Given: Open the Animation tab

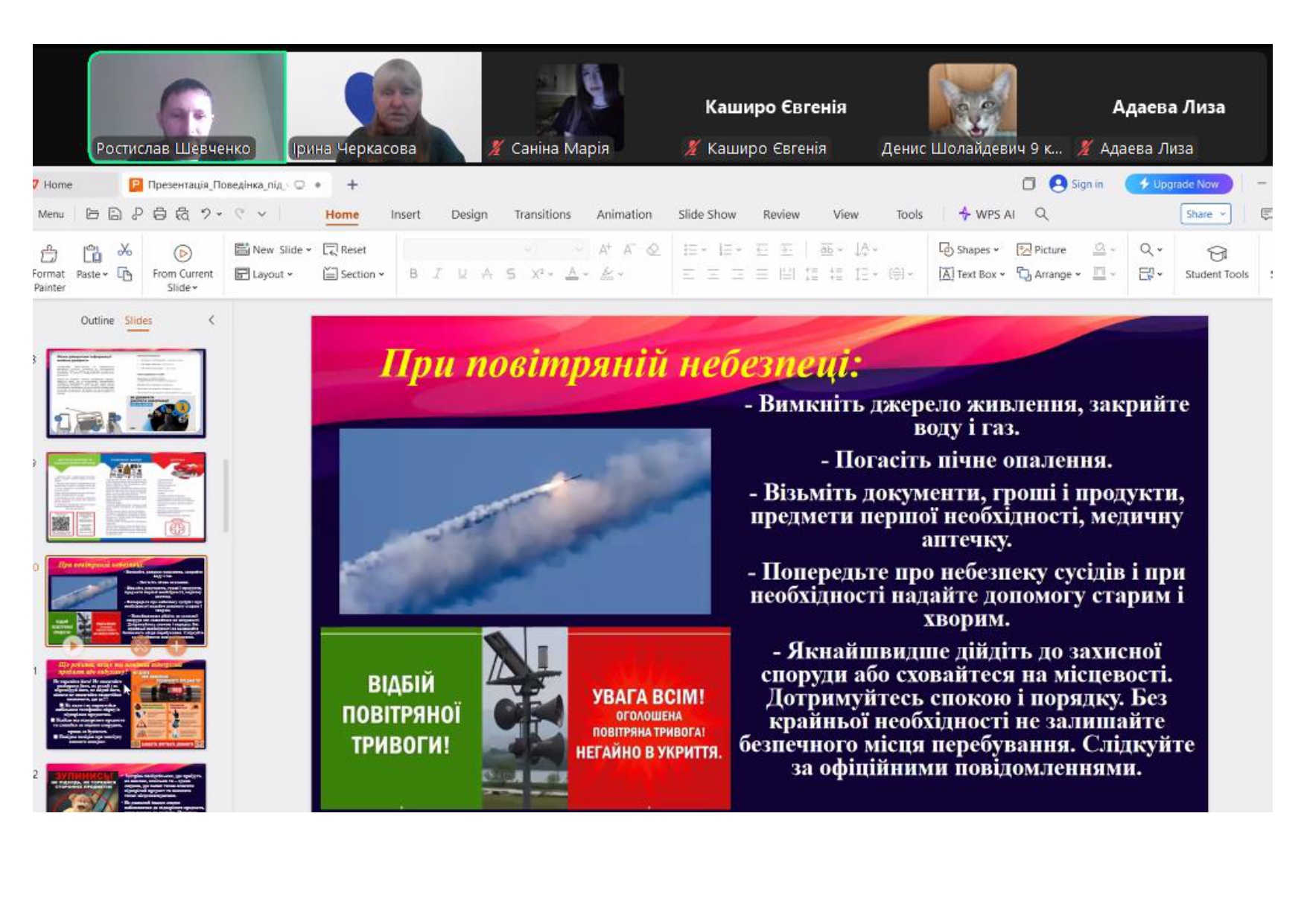Looking at the screenshot, I should pyautogui.click(x=624, y=214).
